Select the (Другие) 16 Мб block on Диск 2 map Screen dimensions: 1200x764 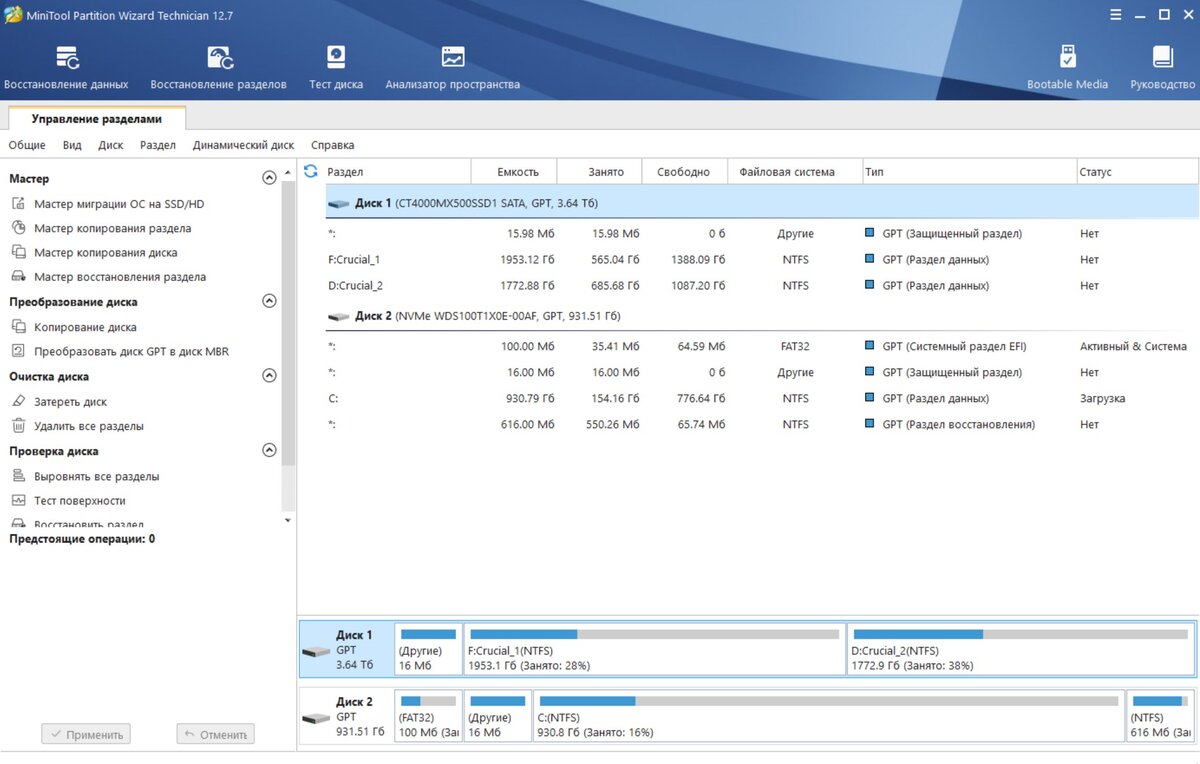(497, 716)
